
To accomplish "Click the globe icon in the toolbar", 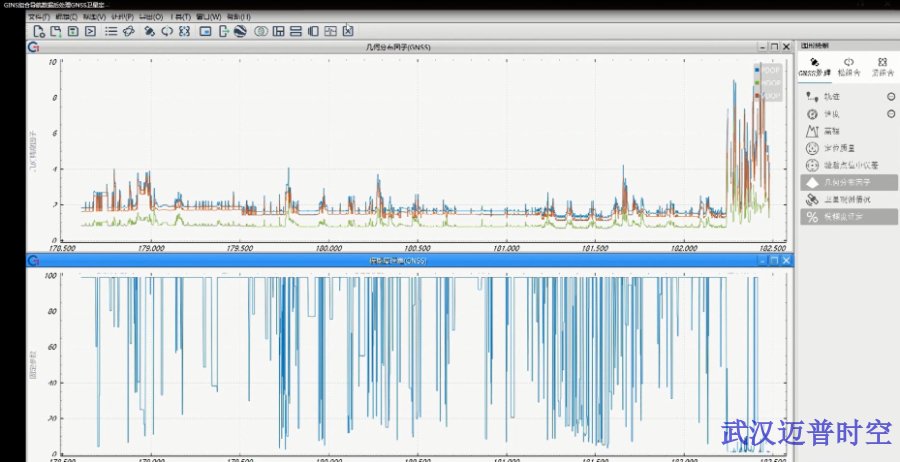I will pyautogui.click(x=240, y=31).
